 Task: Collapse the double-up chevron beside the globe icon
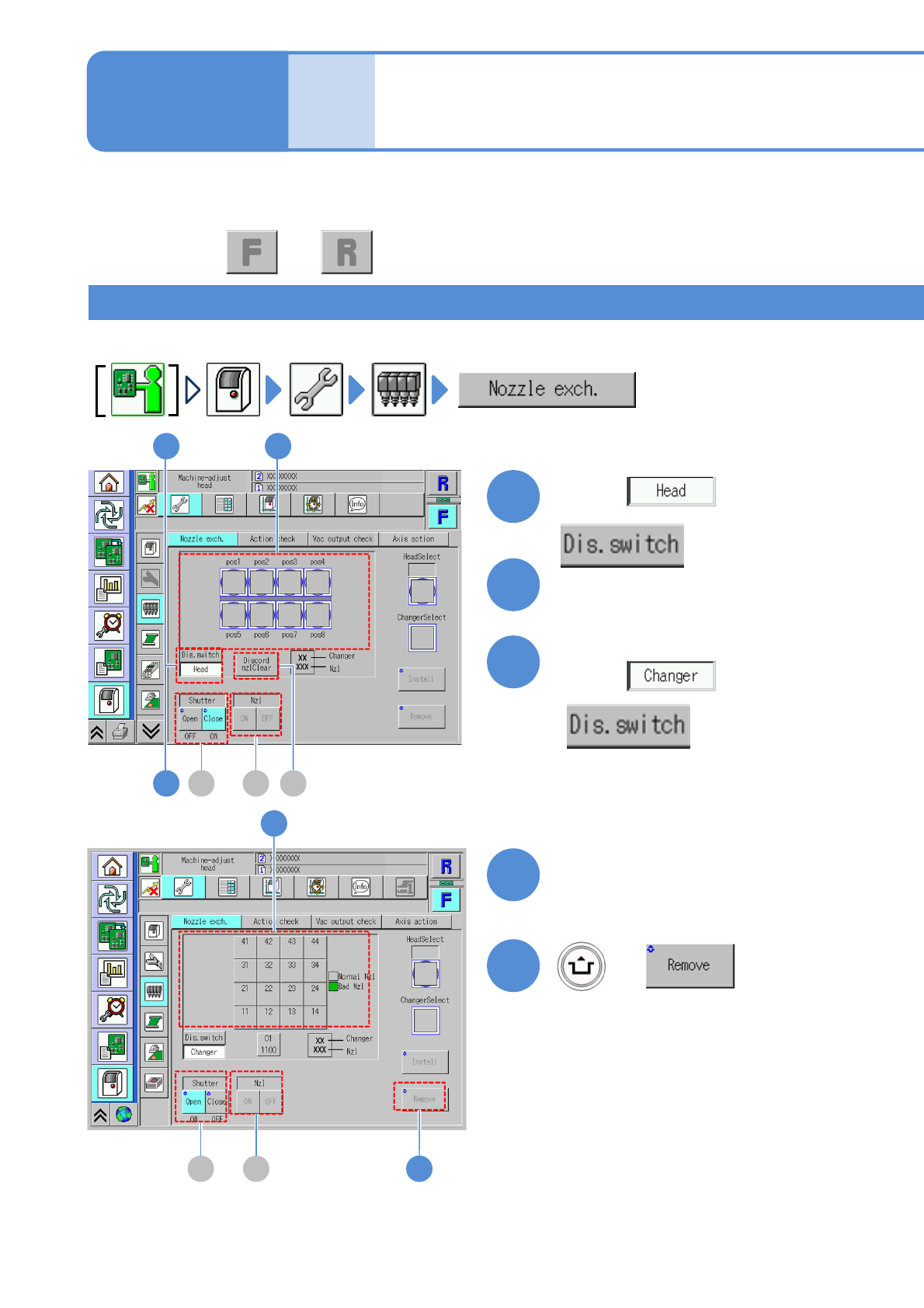click(x=100, y=1115)
